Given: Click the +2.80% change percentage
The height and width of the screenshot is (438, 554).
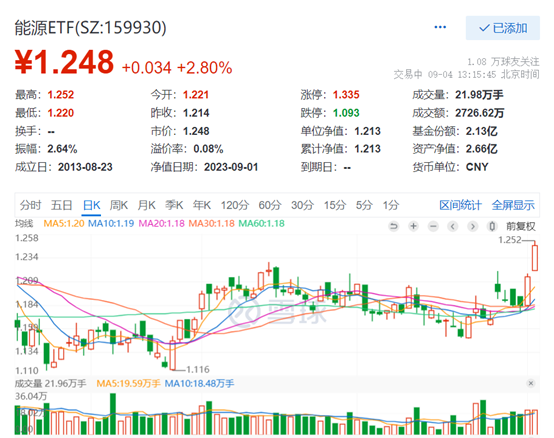Looking at the screenshot, I should click(205, 68).
